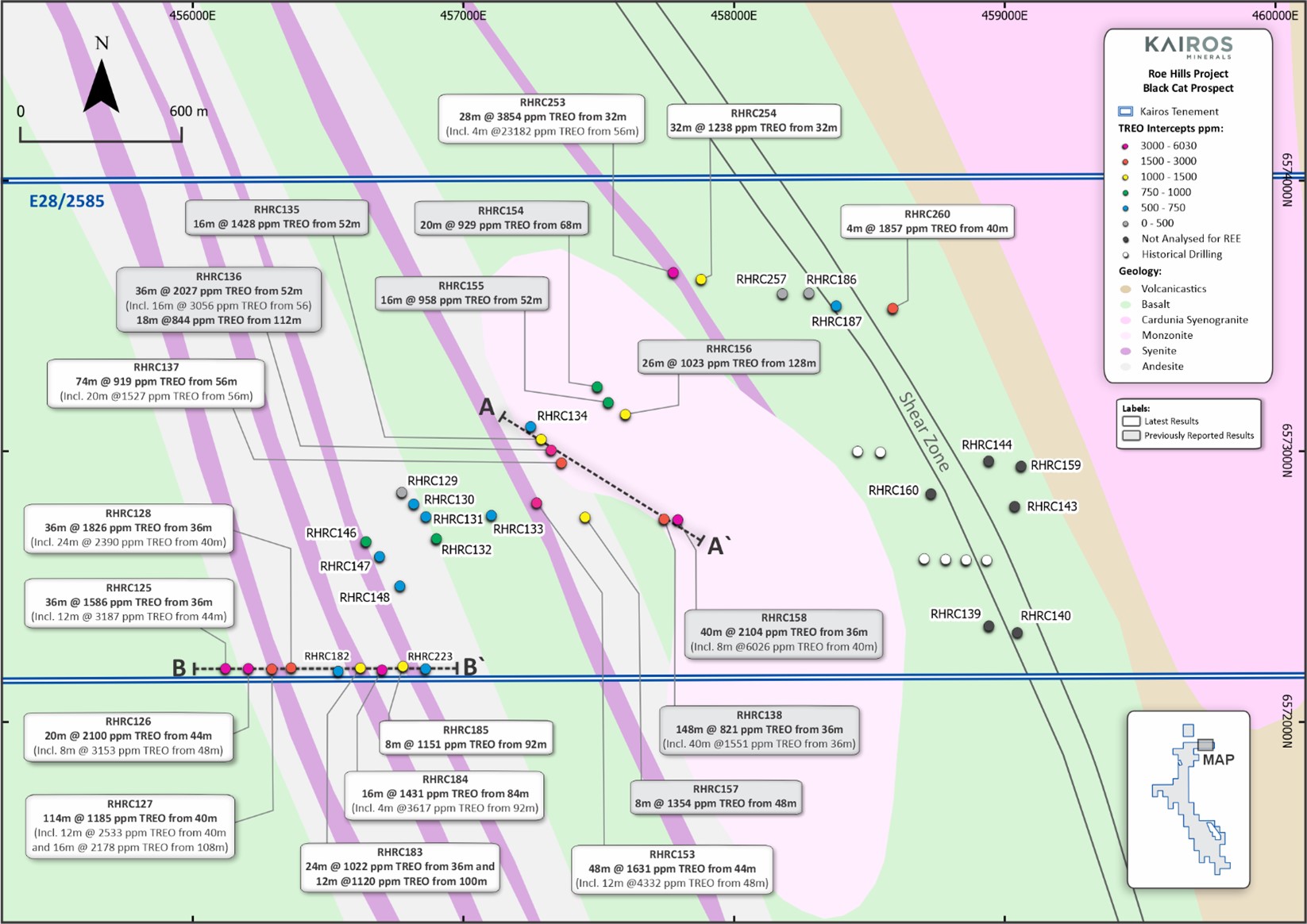The image size is (1307, 924).
Task: Click the Latest Results legend box
Action: coord(1132,422)
